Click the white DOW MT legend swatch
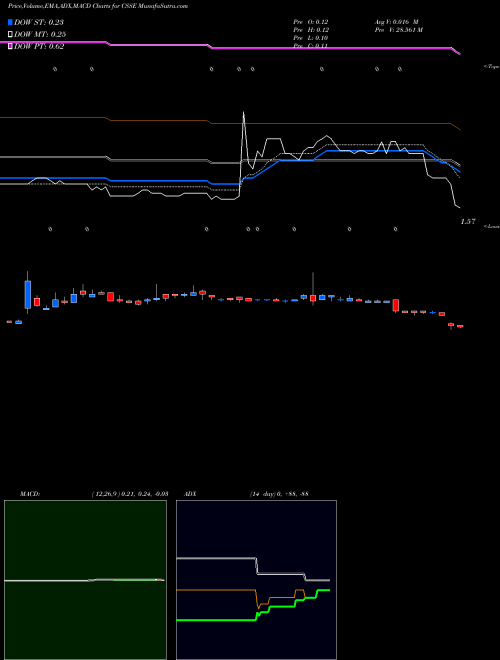Screen dimensions: 500x660 click(x=11, y=34)
